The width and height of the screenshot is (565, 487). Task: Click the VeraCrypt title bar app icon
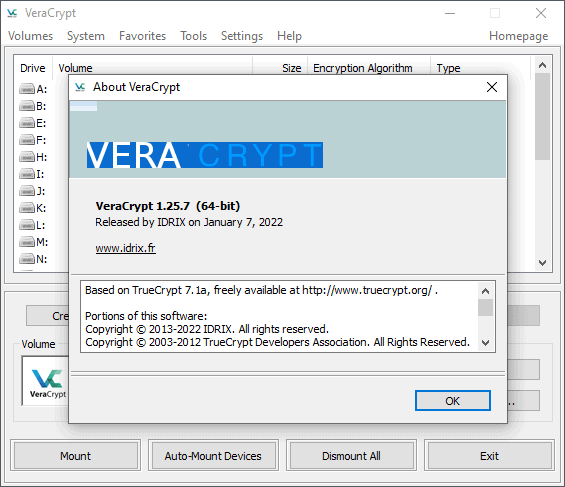(x=12, y=13)
